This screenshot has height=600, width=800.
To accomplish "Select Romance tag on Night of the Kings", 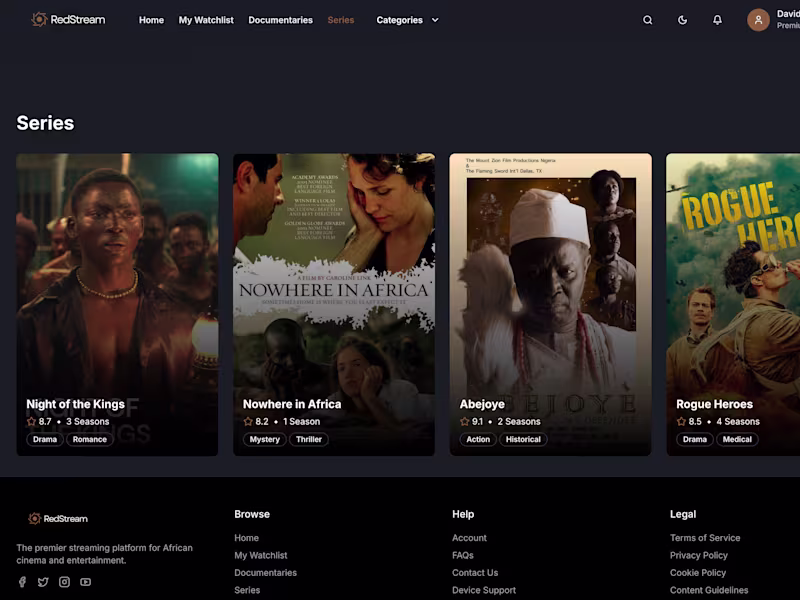I will [90, 439].
